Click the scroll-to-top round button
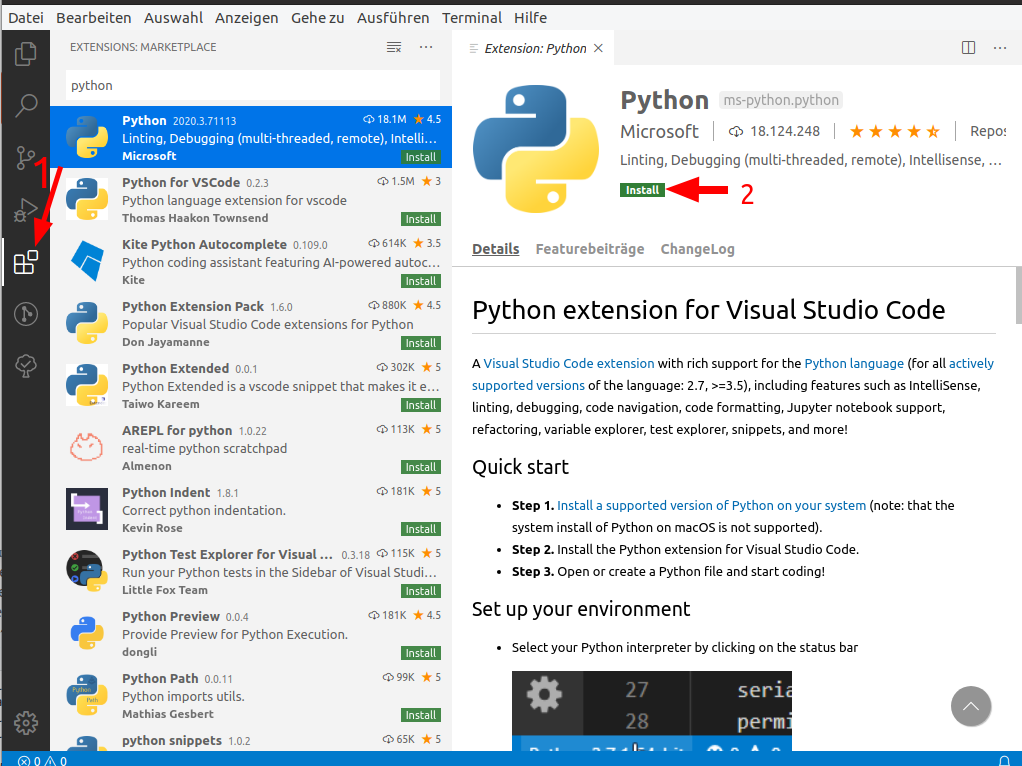 click(x=971, y=706)
